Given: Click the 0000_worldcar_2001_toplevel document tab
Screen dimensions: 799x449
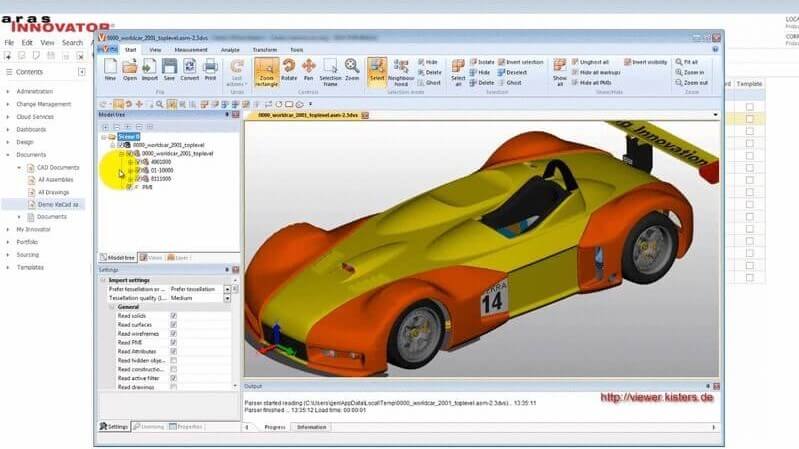Looking at the screenshot, I should (x=308, y=116).
